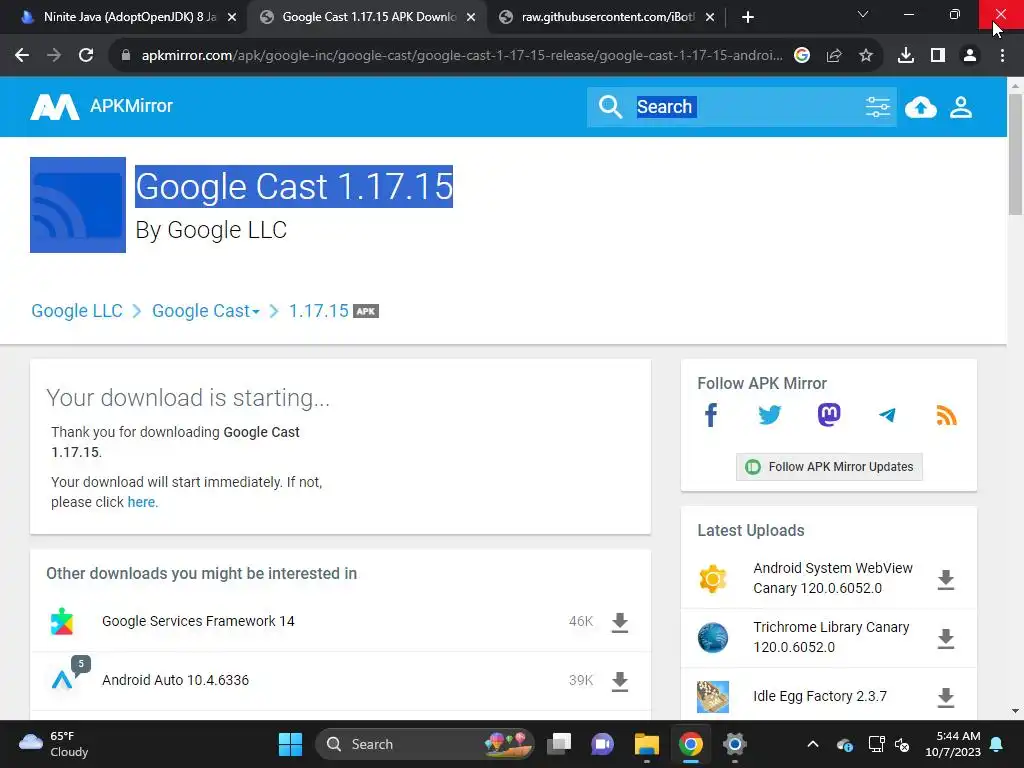Open APK Mirror RSS feed icon

pos(946,415)
